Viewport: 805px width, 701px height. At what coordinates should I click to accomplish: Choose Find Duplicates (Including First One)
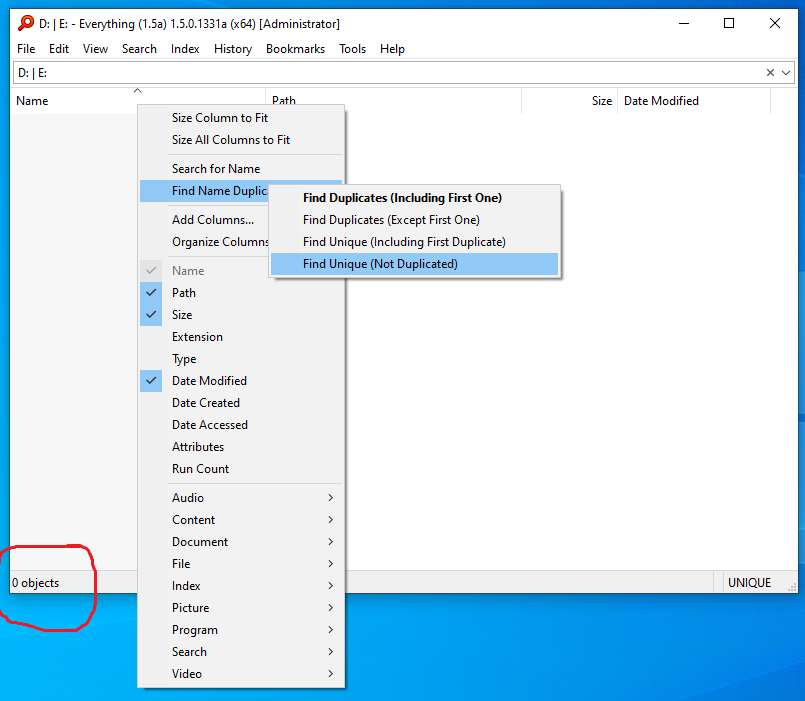tap(414, 198)
